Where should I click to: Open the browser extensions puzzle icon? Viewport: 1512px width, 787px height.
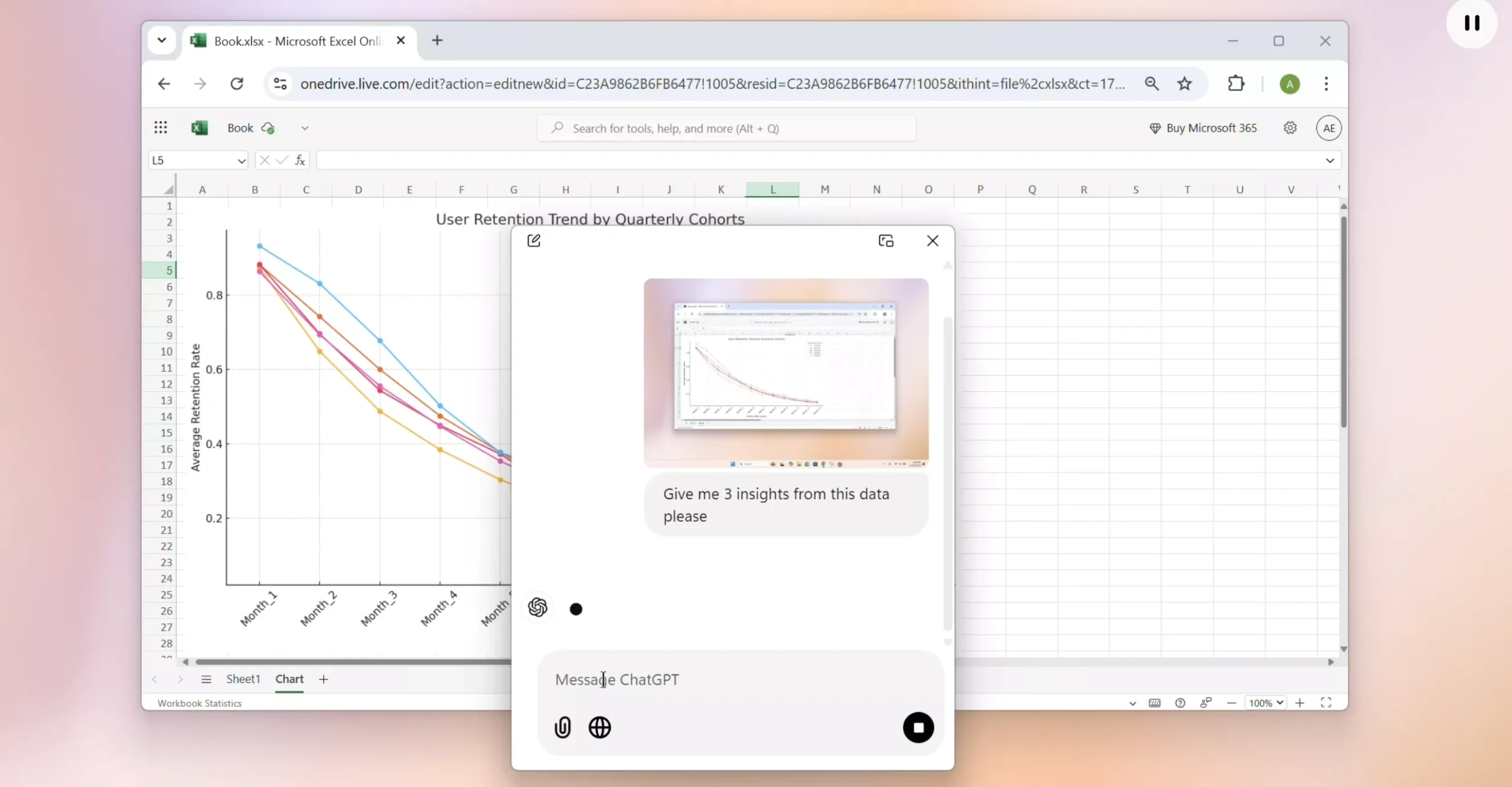pyautogui.click(x=1236, y=84)
